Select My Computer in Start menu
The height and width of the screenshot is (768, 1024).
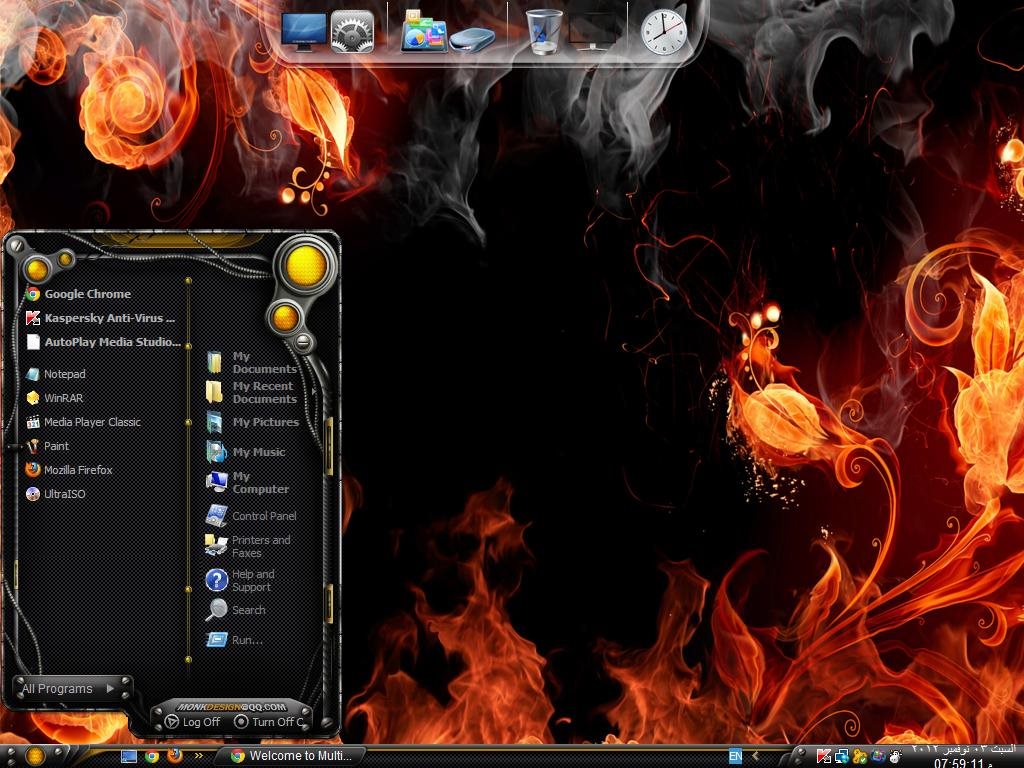(x=260, y=483)
